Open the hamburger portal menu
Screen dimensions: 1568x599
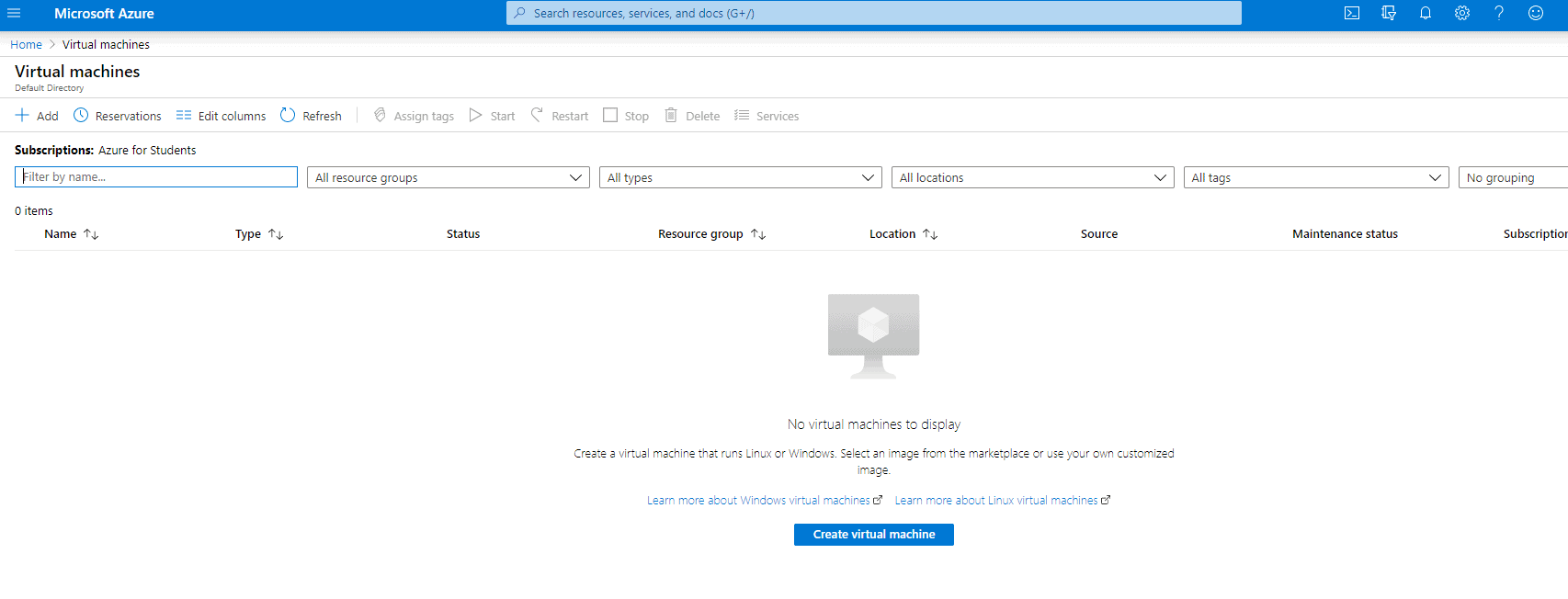14,13
